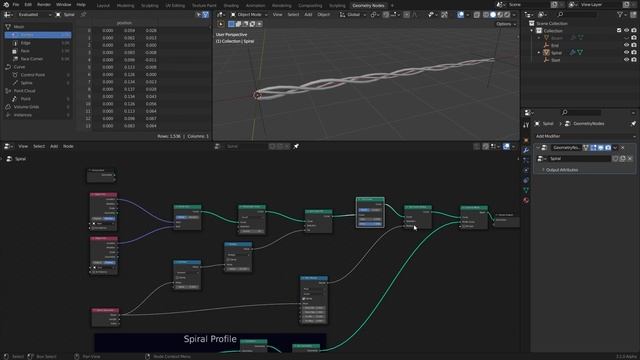Image resolution: width=640 pixels, height=360 pixels.
Task: Toggle proportional editing in viewport header
Action: tap(407, 15)
